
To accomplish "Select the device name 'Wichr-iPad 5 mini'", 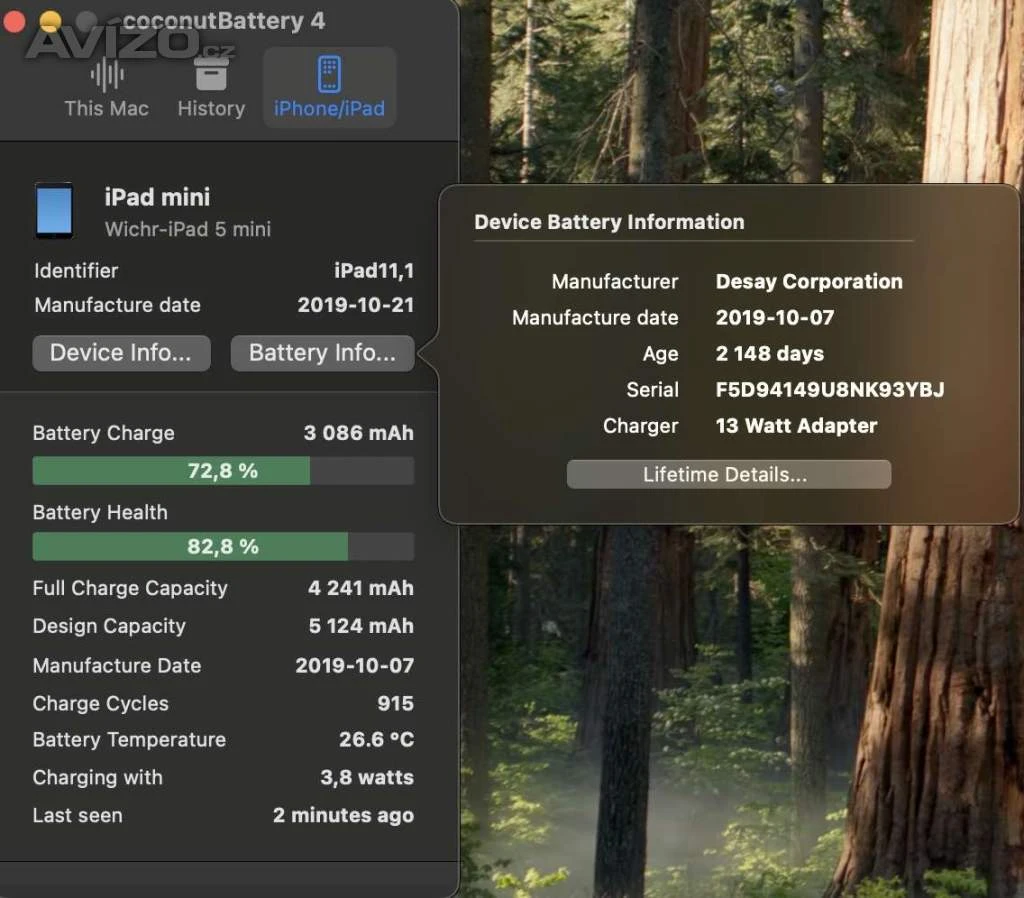I will (x=188, y=229).
